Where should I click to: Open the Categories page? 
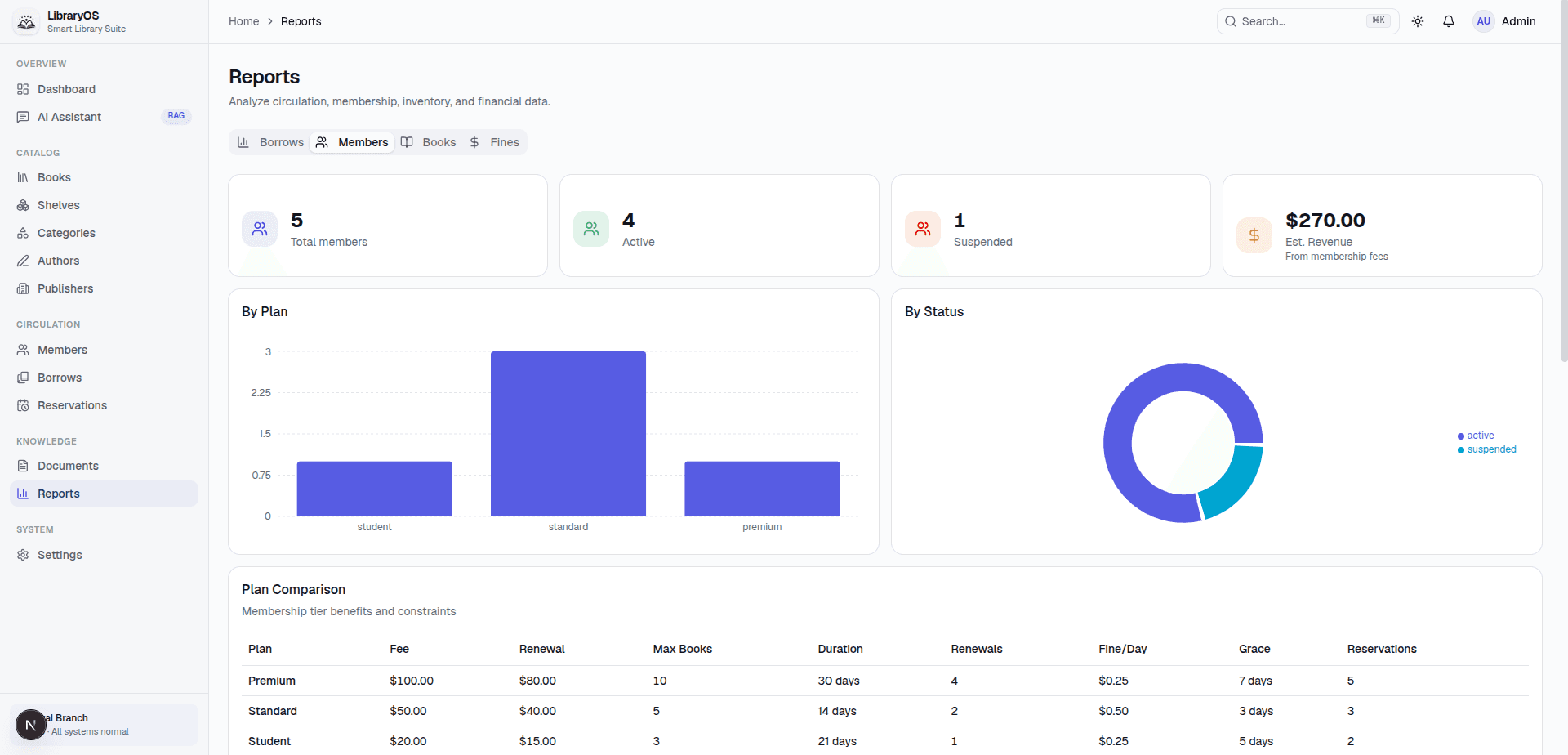point(104,233)
